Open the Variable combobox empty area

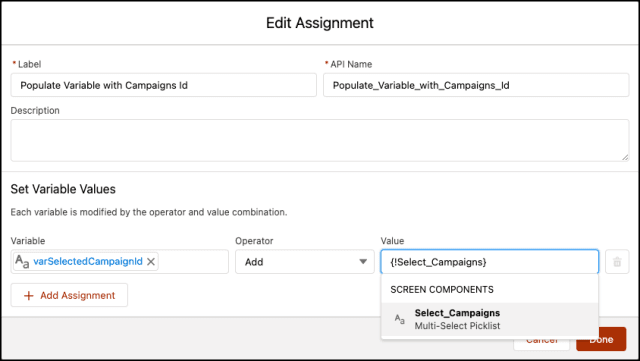[x=193, y=262]
